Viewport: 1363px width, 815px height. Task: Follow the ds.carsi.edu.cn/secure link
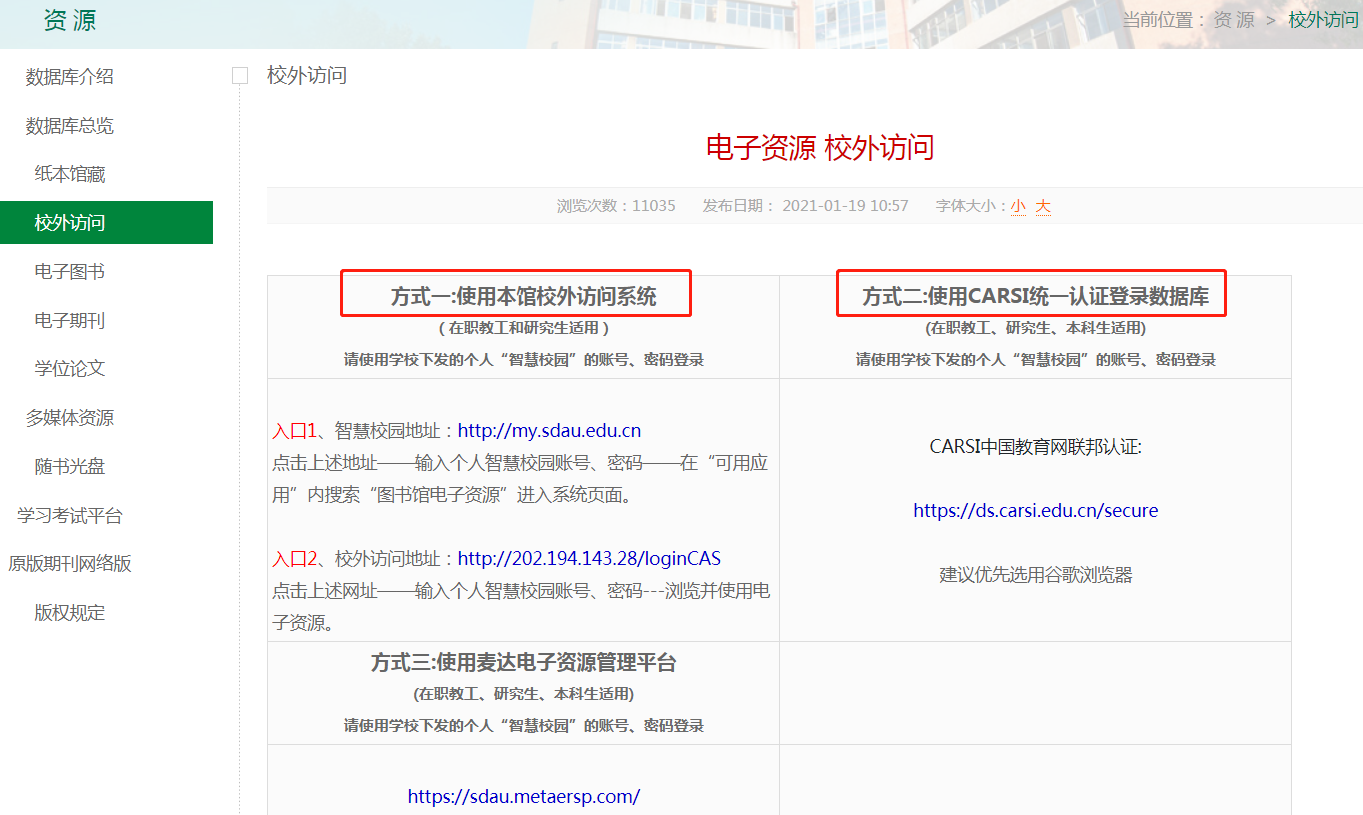1035,510
